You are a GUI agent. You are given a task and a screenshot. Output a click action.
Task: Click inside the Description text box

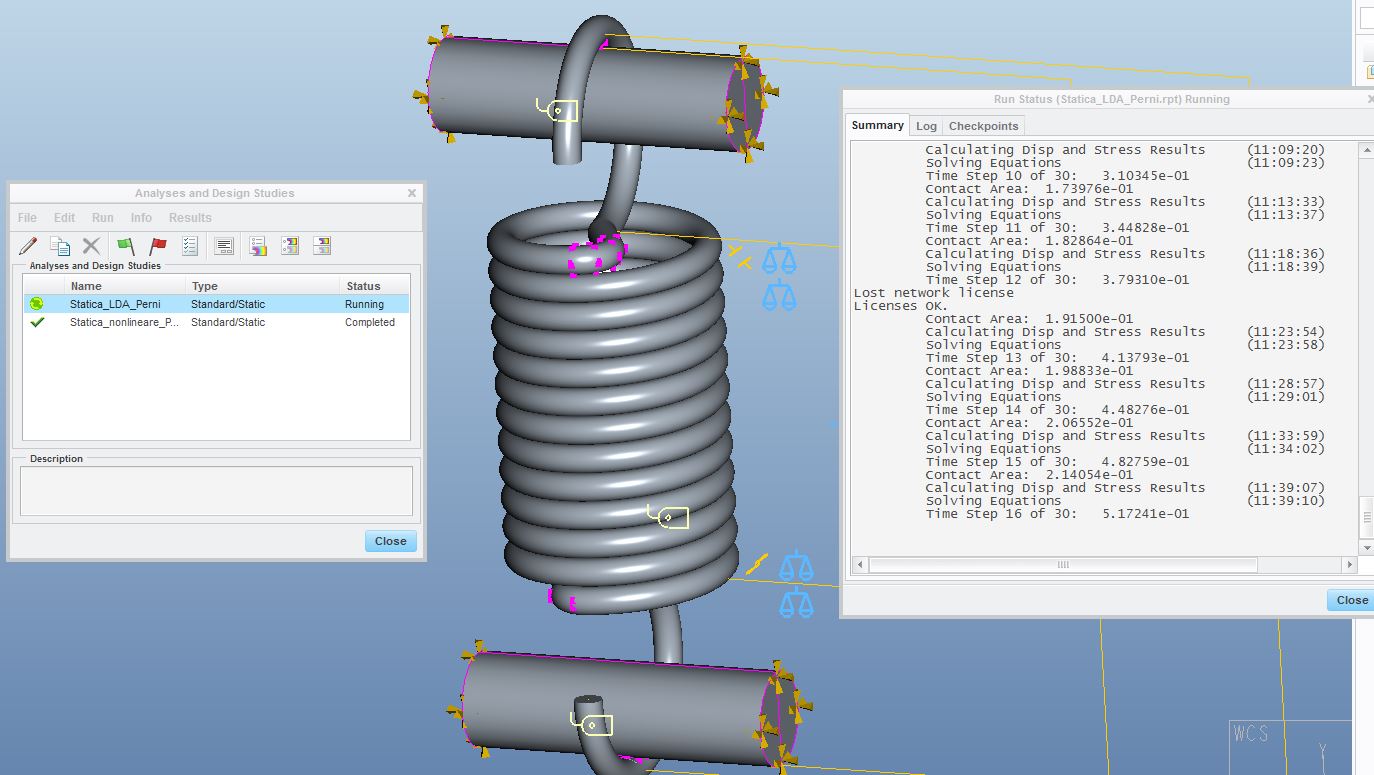tap(215, 489)
